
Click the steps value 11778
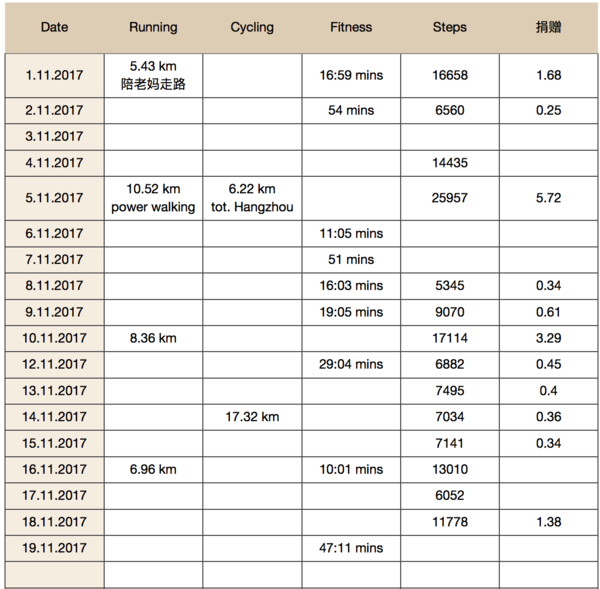pyautogui.click(x=450, y=522)
